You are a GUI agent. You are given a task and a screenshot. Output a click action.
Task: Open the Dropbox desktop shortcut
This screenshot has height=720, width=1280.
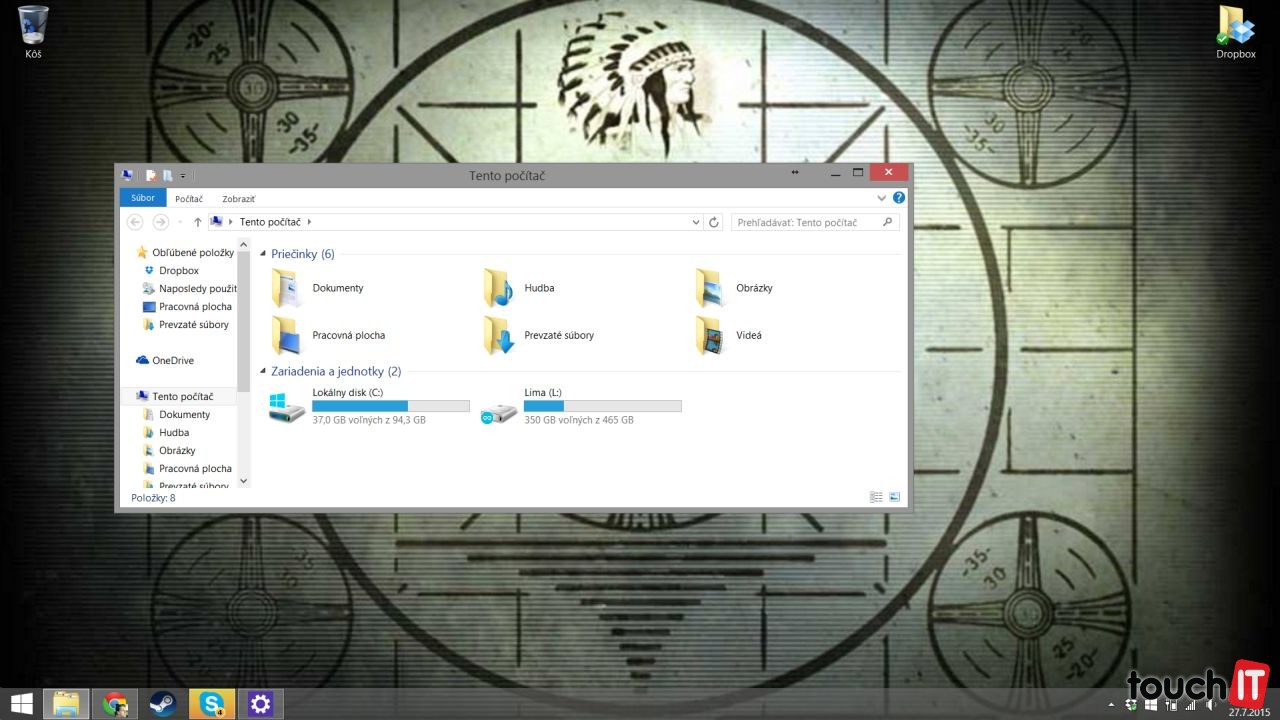pyautogui.click(x=1235, y=31)
